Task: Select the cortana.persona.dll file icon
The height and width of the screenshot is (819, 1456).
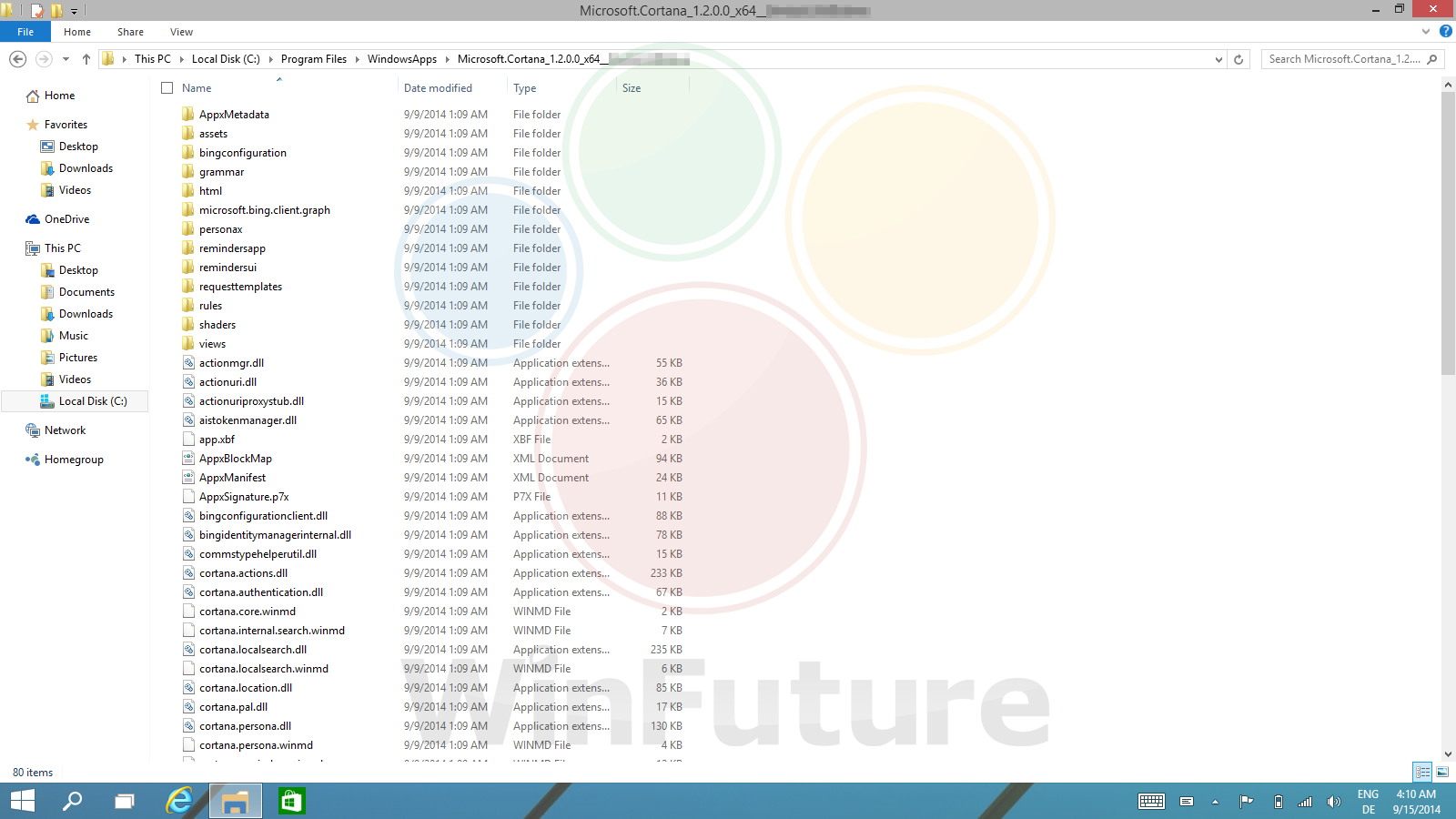Action: [188, 726]
